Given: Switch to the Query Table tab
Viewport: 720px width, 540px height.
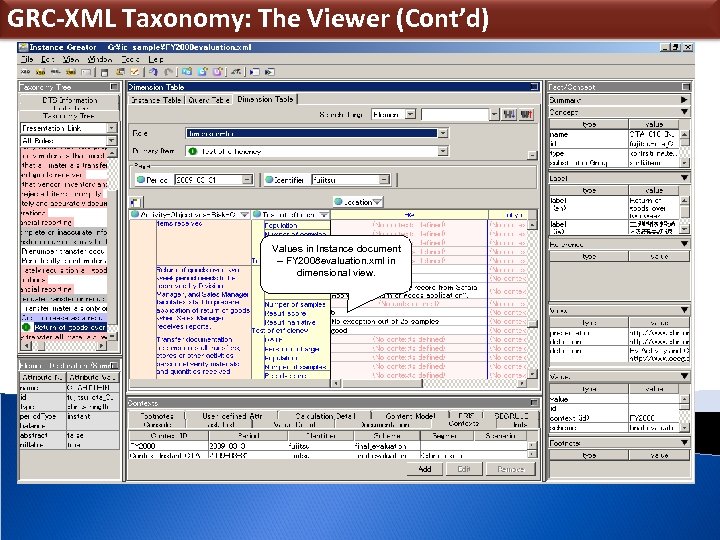Looking at the screenshot, I should pos(208,100).
